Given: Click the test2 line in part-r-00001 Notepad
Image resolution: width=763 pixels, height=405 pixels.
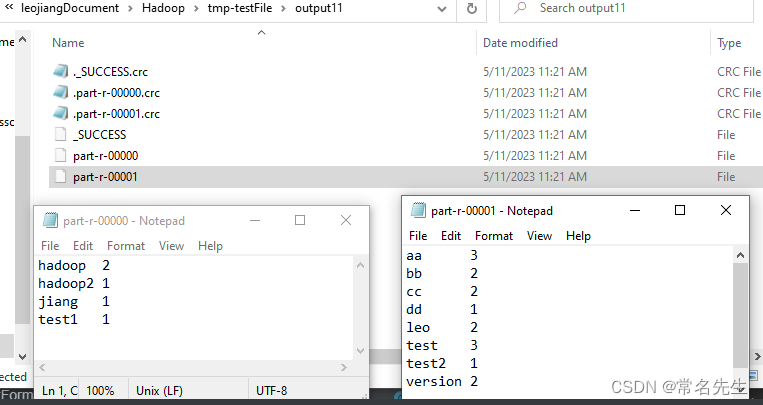Looking at the screenshot, I should click(442, 363).
